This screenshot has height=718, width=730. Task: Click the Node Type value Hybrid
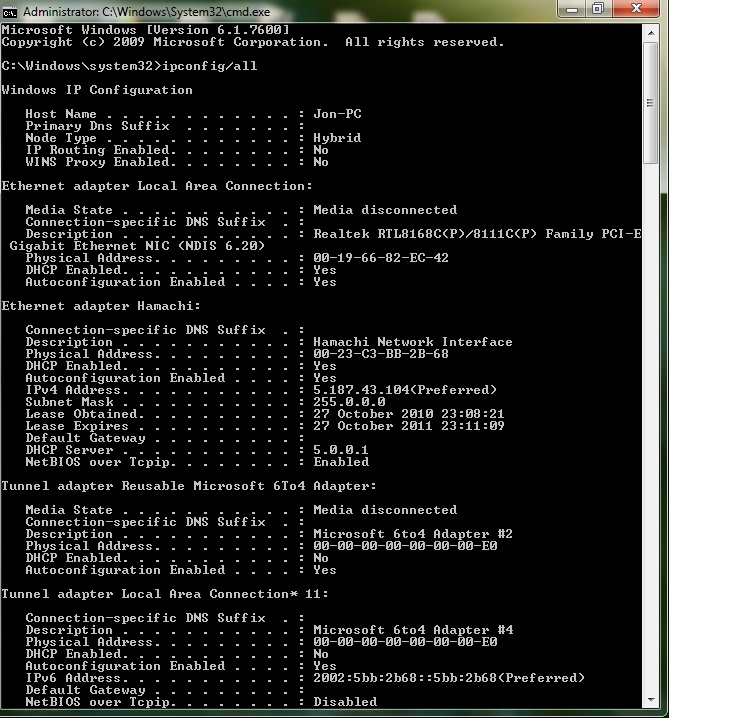pyautogui.click(x=337, y=138)
